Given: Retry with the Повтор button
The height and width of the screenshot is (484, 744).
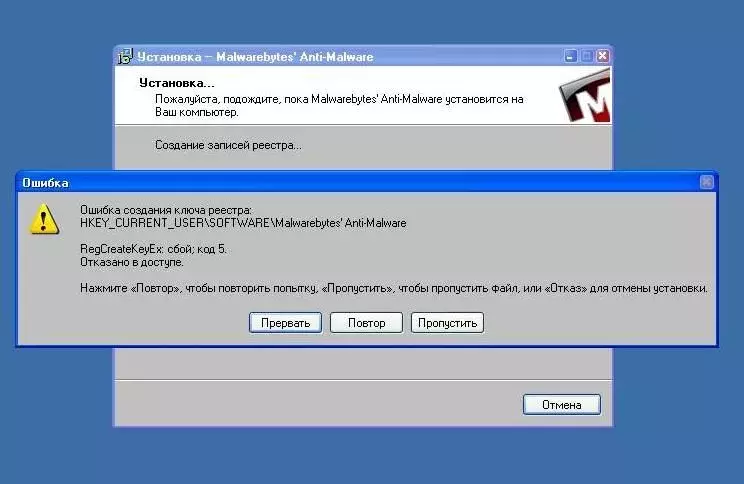Looking at the screenshot, I should click(x=366, y=323).
